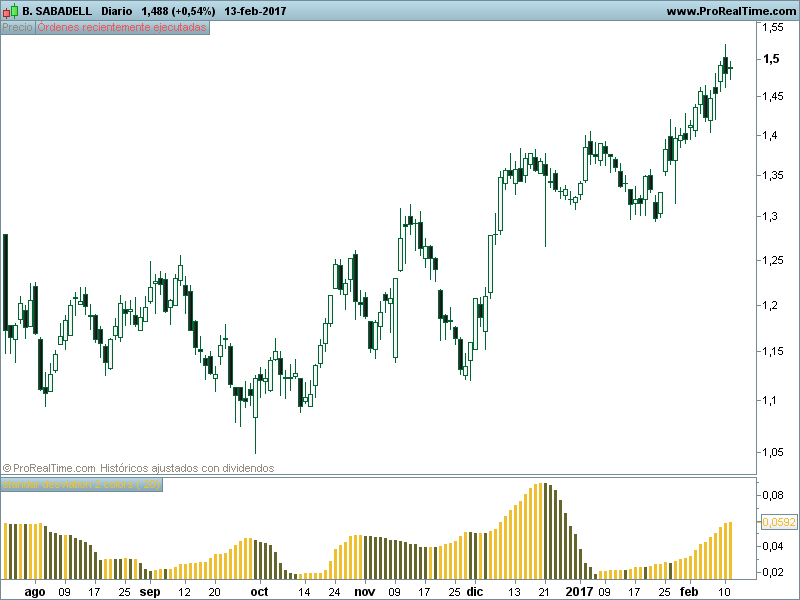The height and width of the screenshot is (600, 800).
Task: Select the Órdenes recientemente ejecutadas label
Action: point(122,28)
